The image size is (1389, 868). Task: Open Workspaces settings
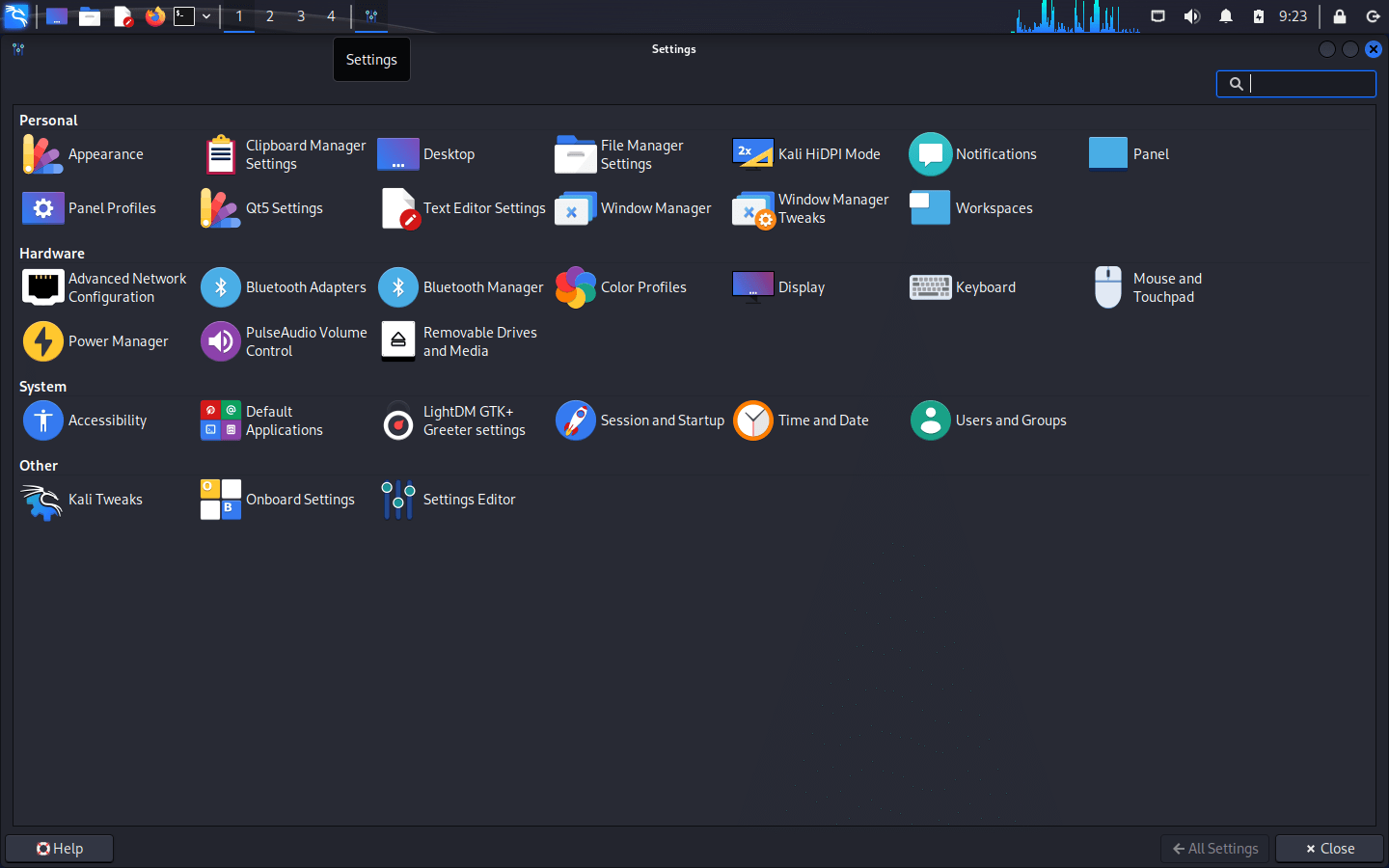[971, 208]
